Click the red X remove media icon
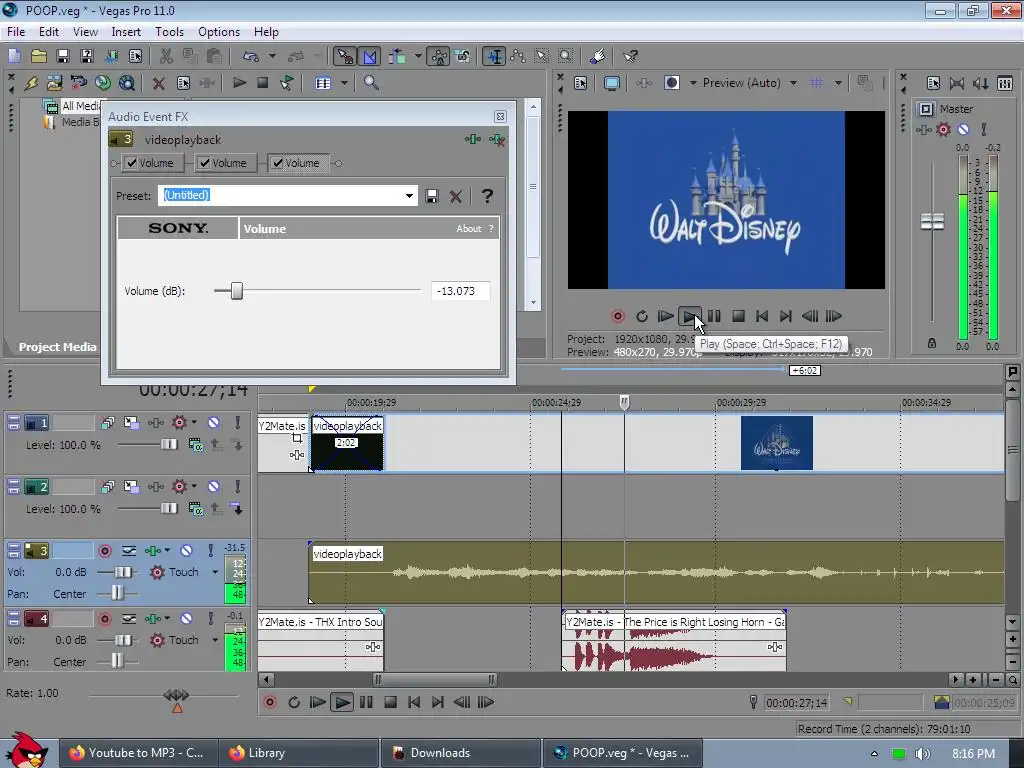1024x768 pixels. click(x=158, y=83)
